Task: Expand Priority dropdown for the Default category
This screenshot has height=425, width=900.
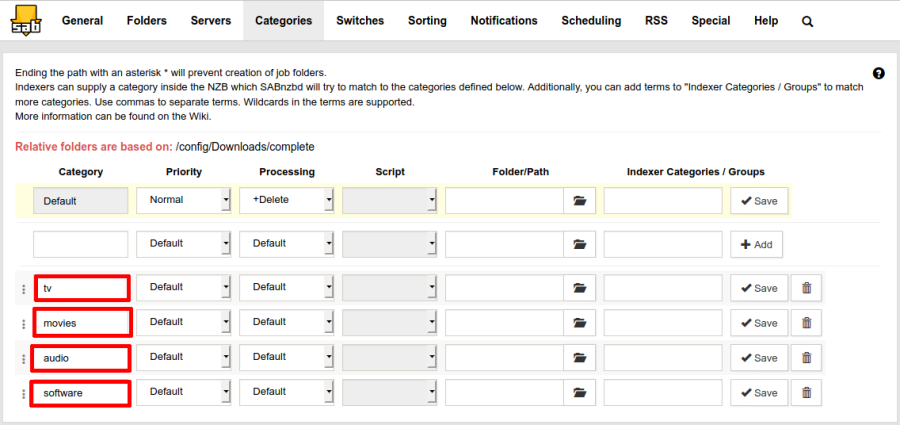Action: (184, 200)
